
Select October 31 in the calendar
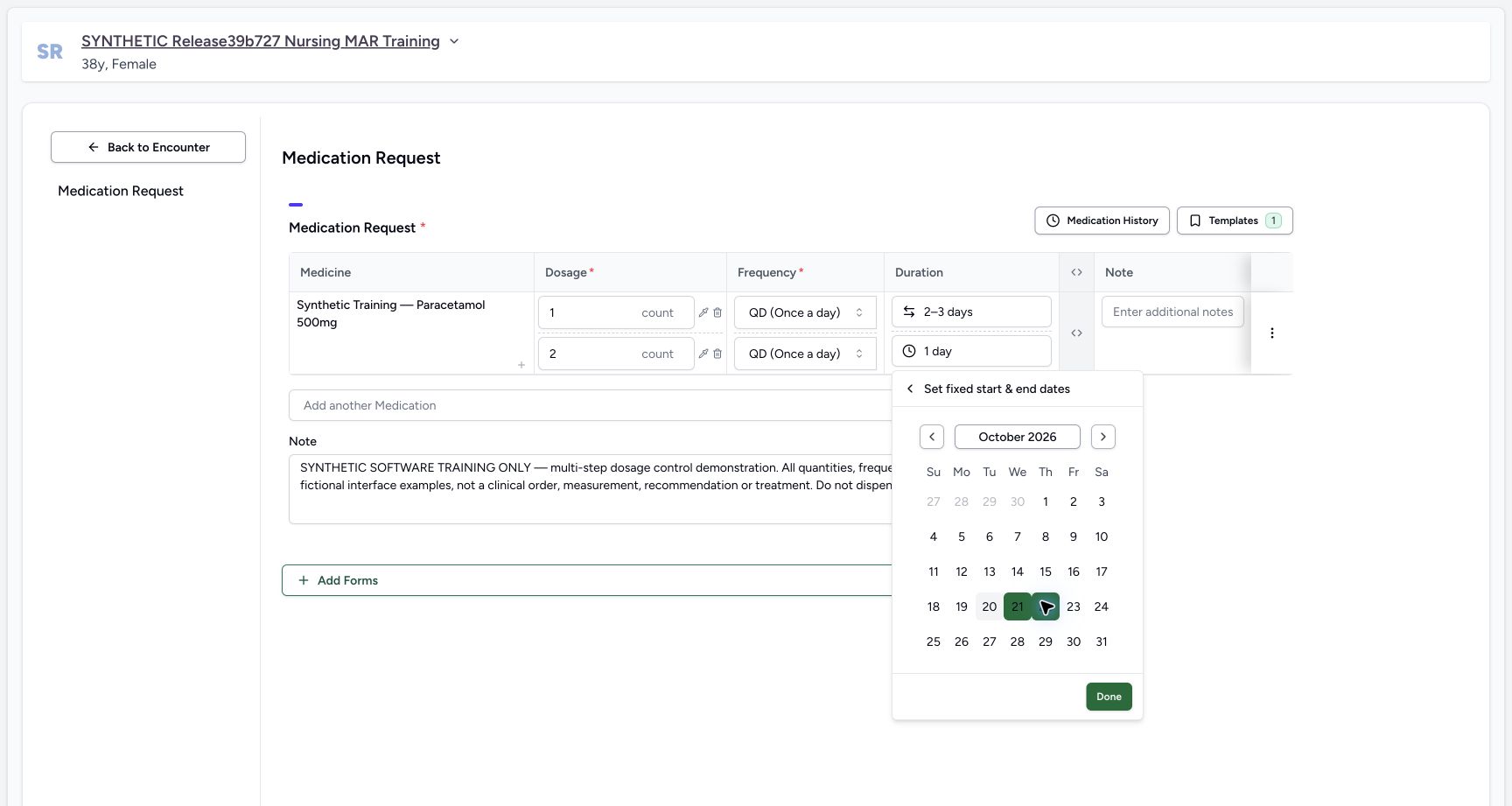point(1102,641)
